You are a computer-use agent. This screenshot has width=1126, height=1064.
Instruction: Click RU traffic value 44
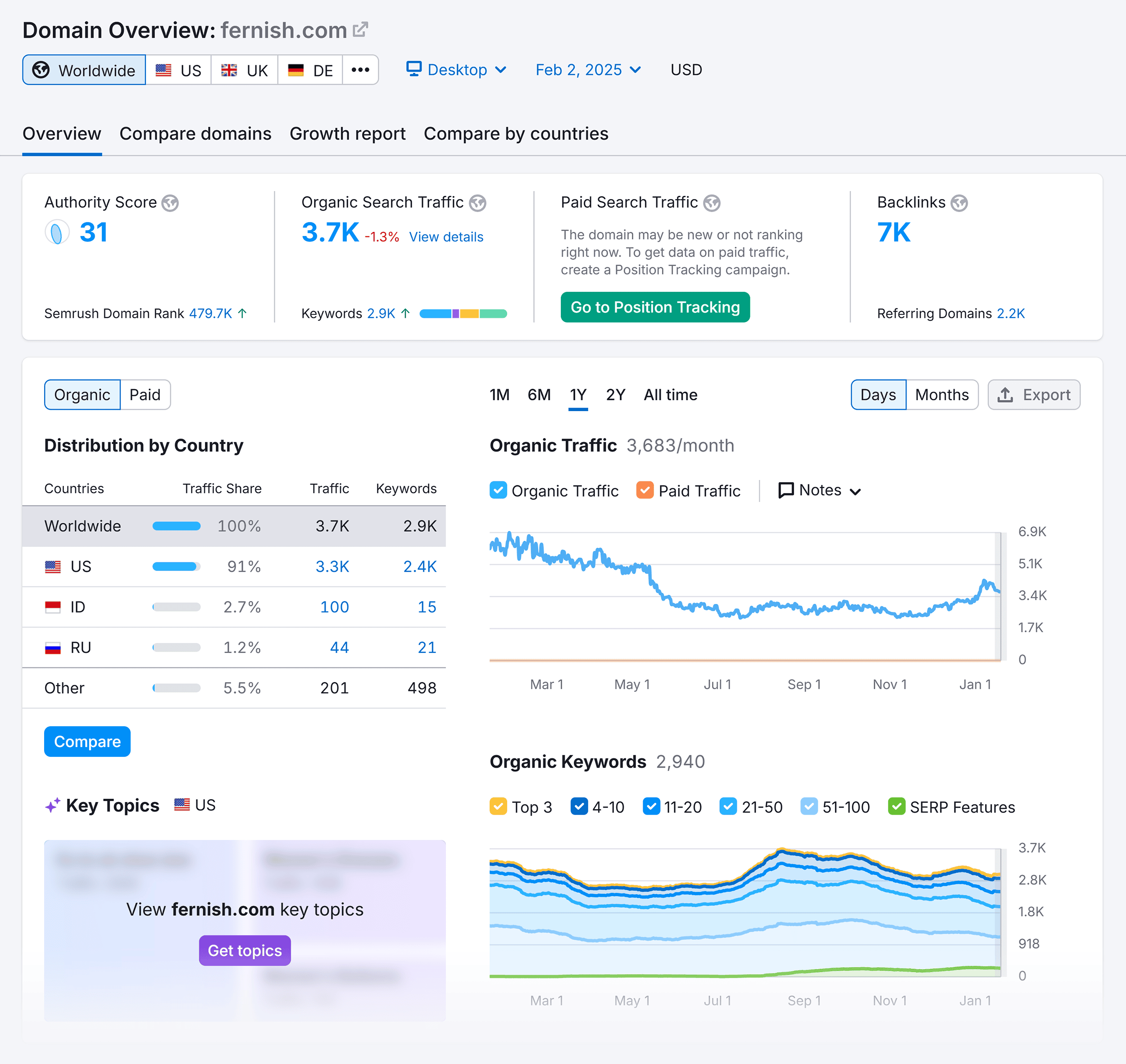click(339, 647)
